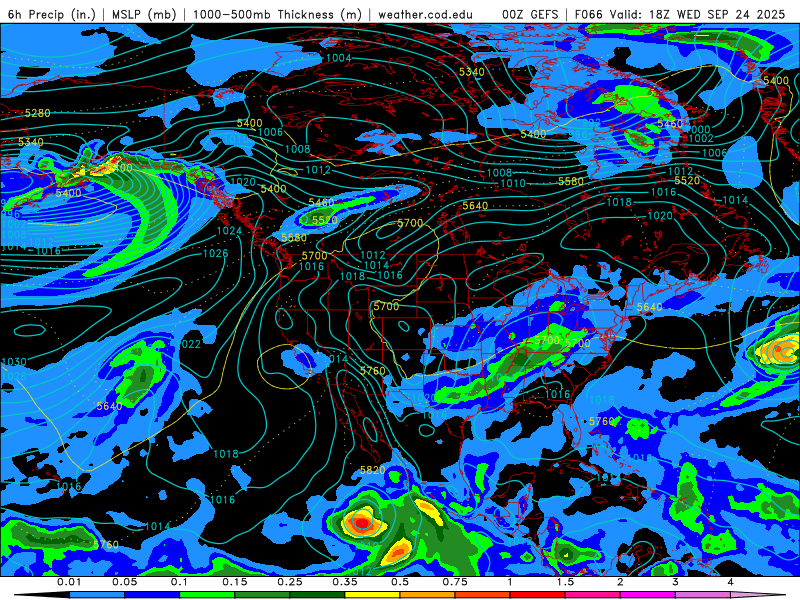Click the '0.05' legend value
The height and width of the screenshot is (600, 800).
pyautogui.click(x=124, y=582)
